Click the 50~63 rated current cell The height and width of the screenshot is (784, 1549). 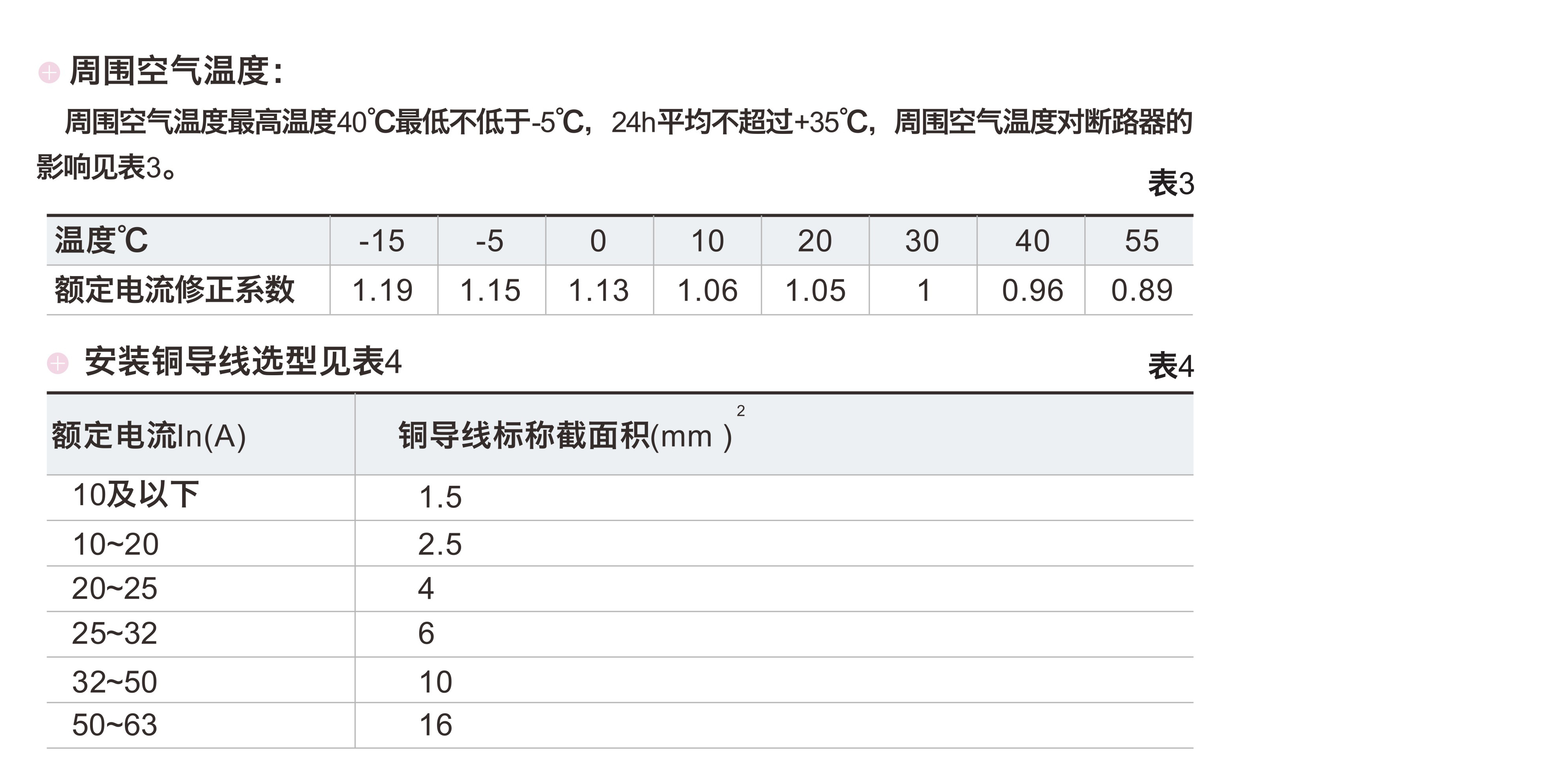pos(114,725)
